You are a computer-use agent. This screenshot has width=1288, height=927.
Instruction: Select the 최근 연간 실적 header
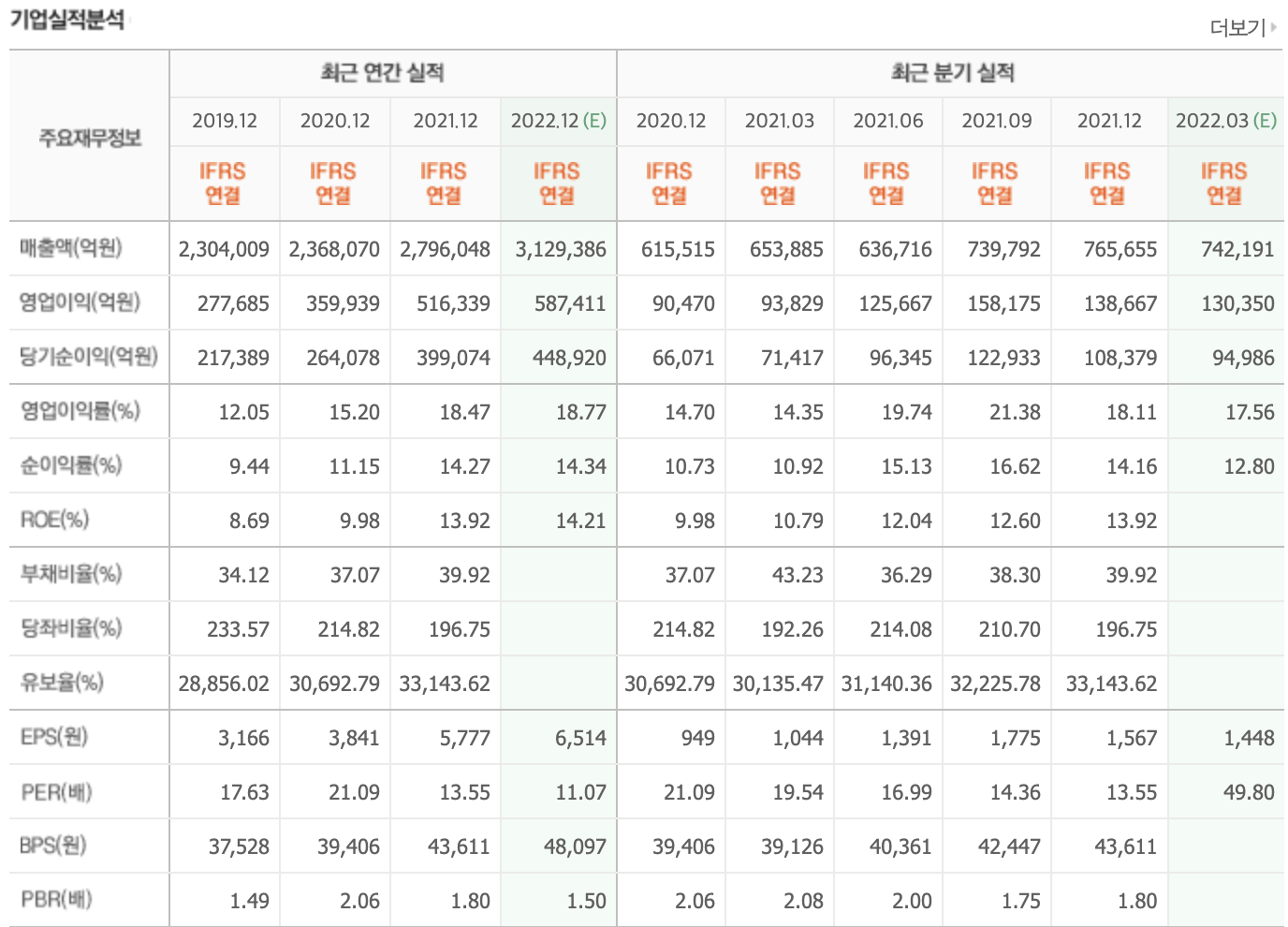[x=382, y=72]
